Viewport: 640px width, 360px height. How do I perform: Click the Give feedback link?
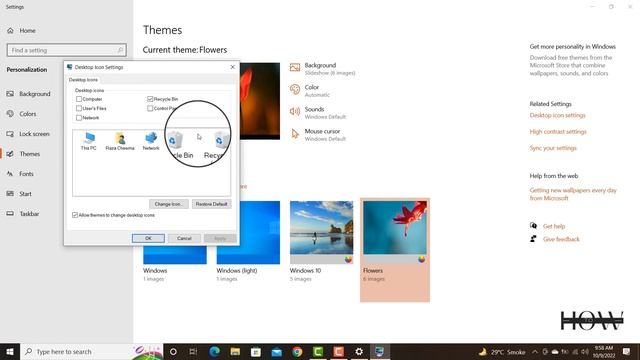(561, 239)
